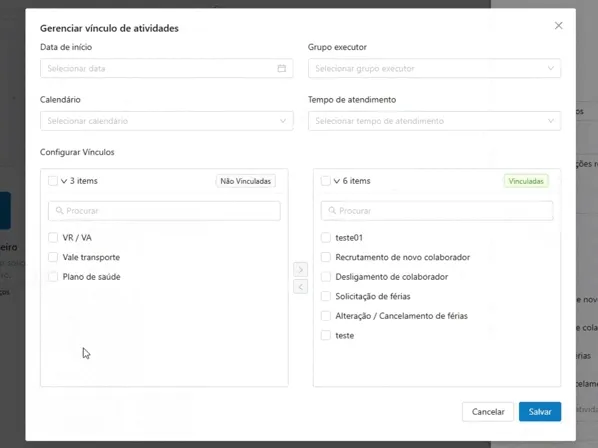Screen dimensions: 598x448
Task: Click move-right arrow transfer button
Action: point(301,270)
